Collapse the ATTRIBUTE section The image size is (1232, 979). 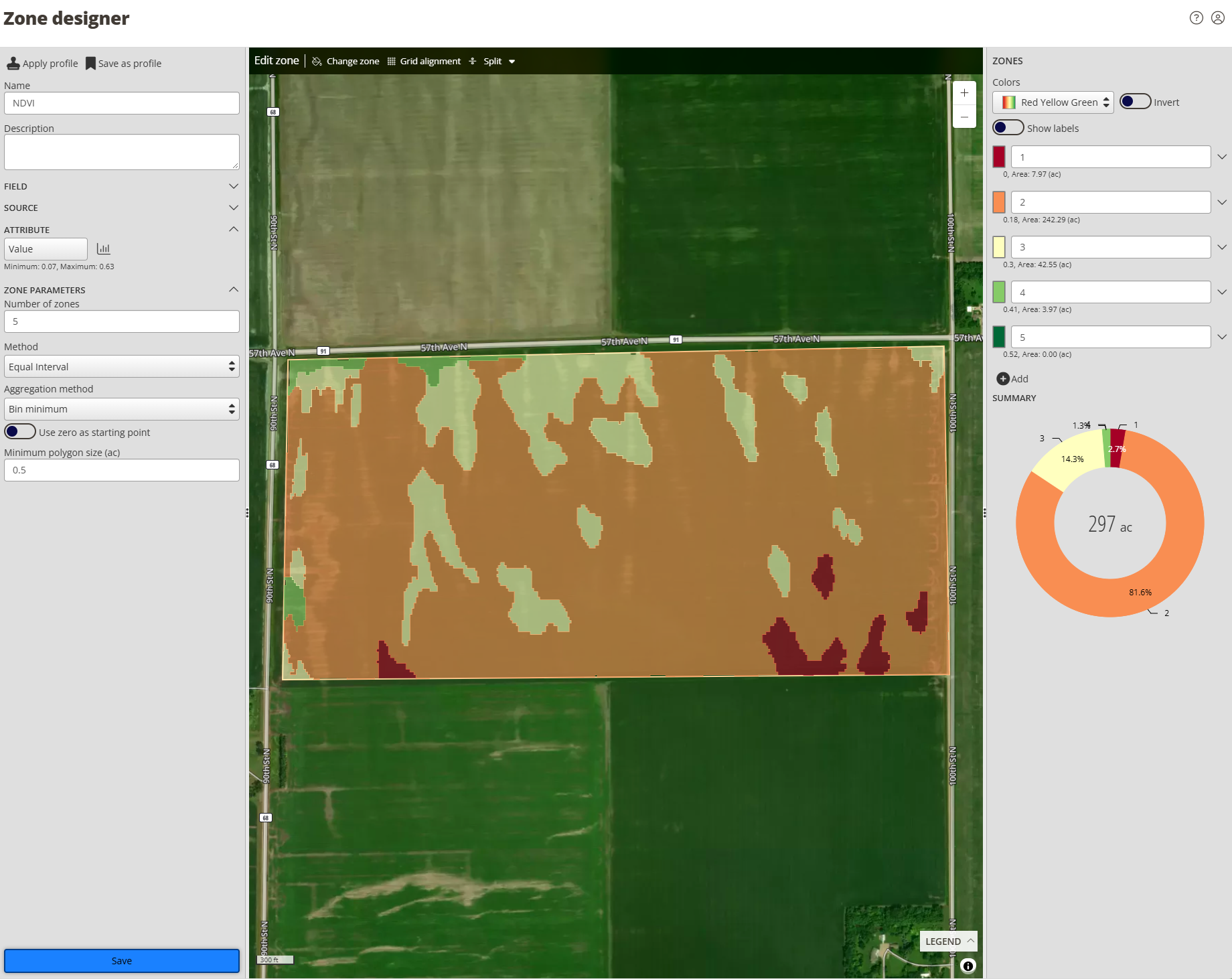coord(234,229)
